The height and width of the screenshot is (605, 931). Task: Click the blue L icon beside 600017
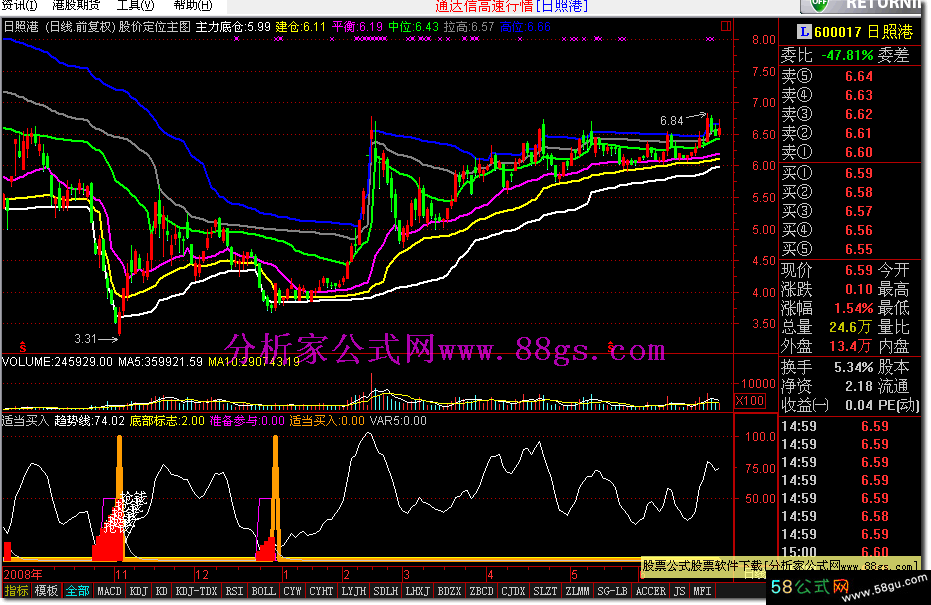point(805,31)
